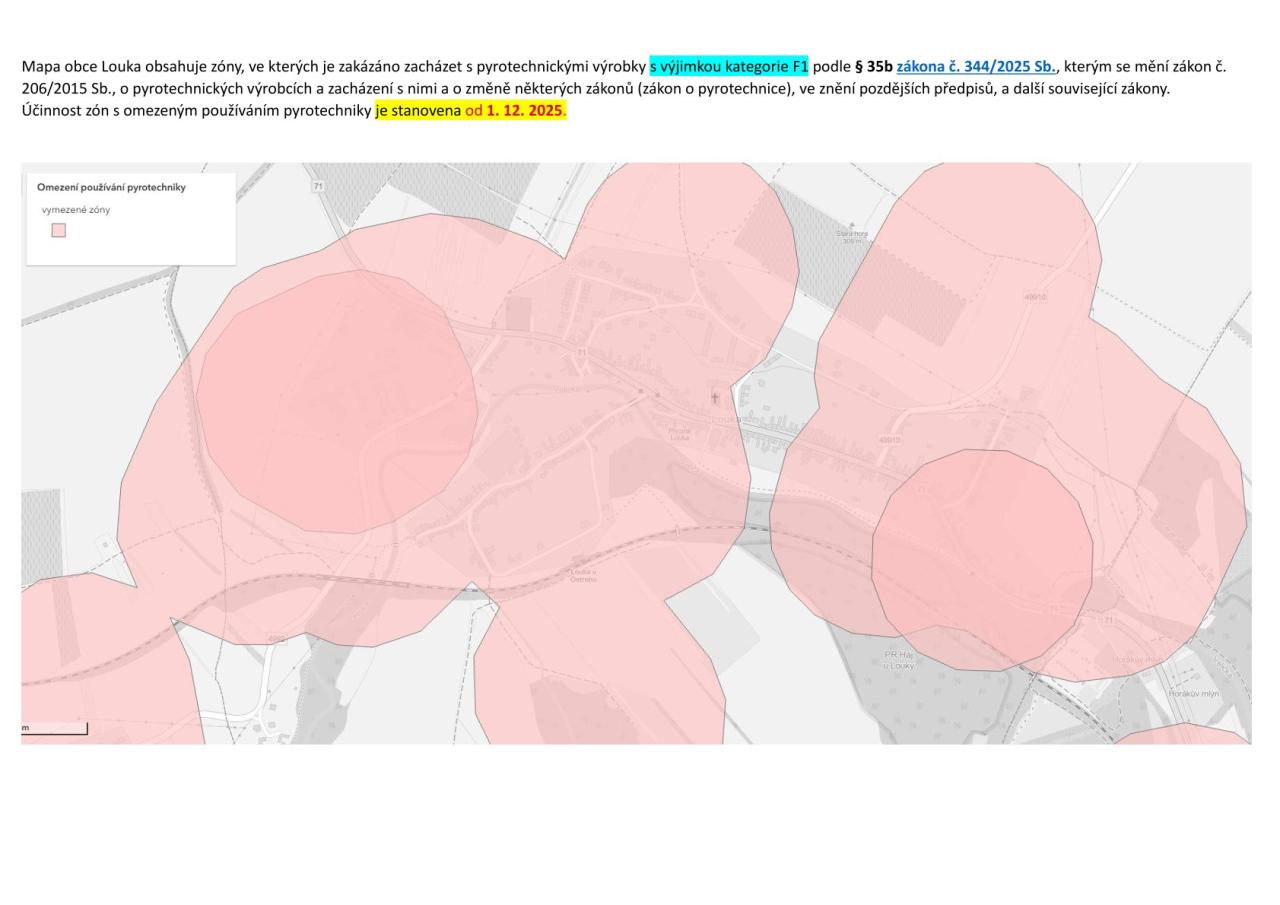Click the church cross icon on map
This screenshot has height=905, width=1280.
point(714,398)
